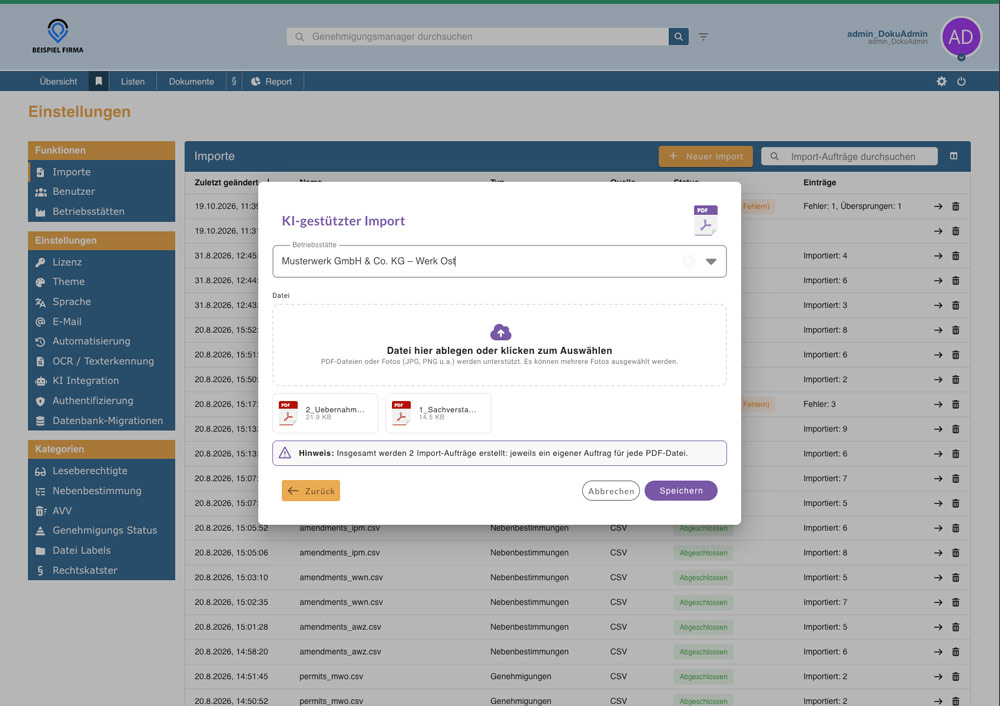Toggle the column layout icon in Importe header

pyautogui.click(x=953, y=156)
